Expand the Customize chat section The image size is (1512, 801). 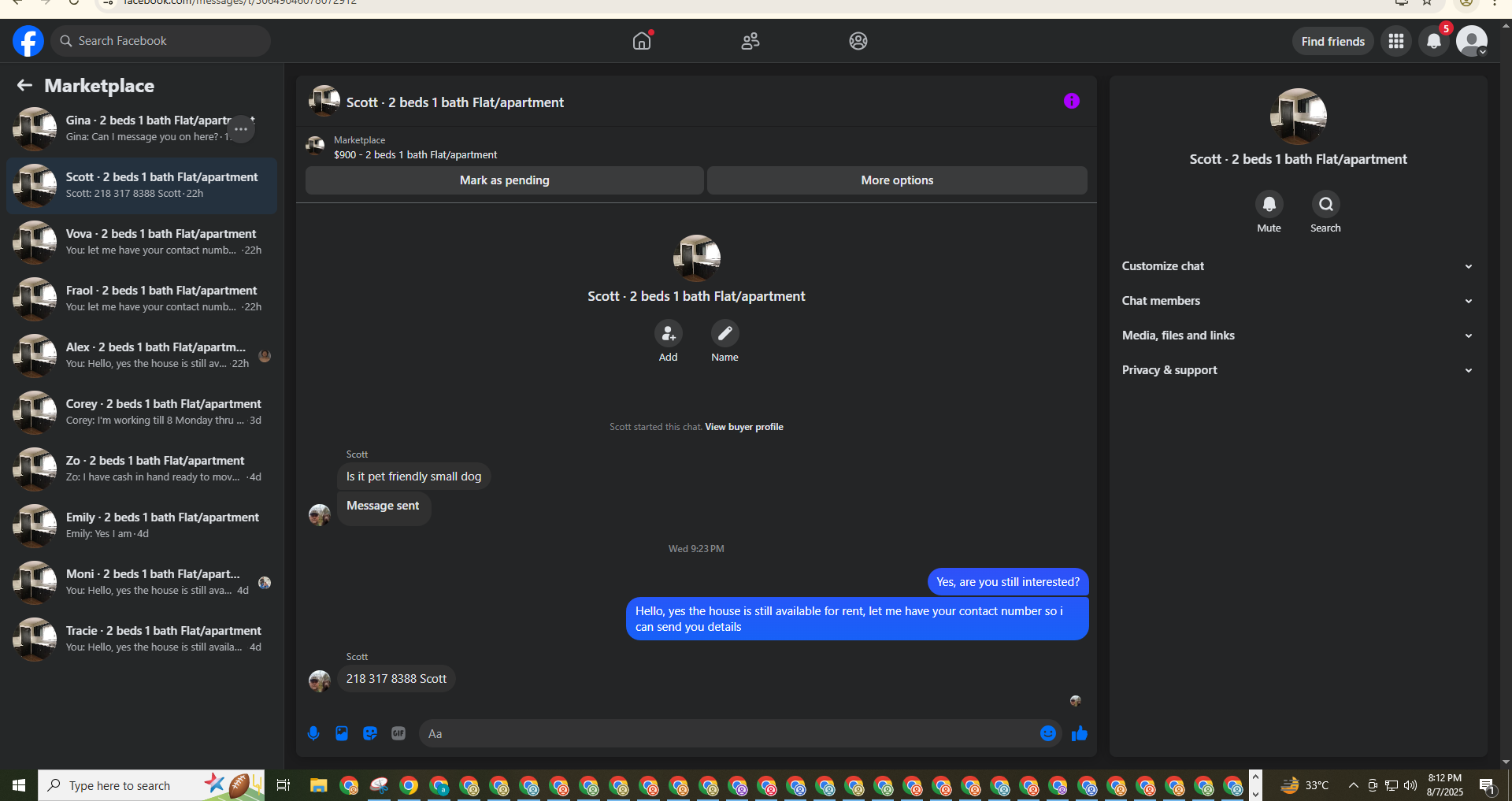click(1299, 266)
